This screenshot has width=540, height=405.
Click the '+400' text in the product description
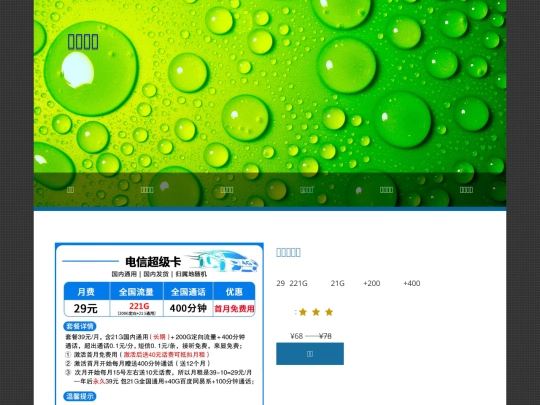412,283
